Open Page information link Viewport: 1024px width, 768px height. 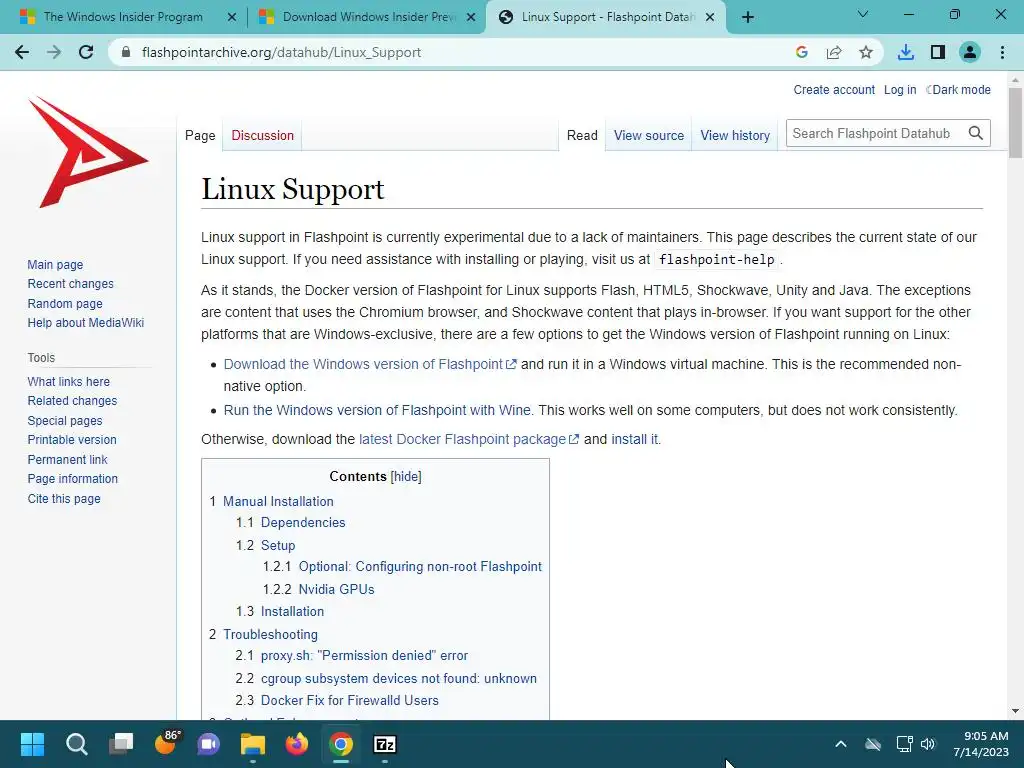pos(72,479)
